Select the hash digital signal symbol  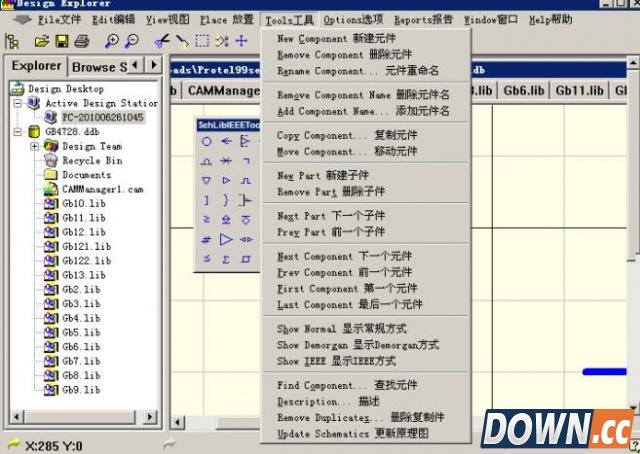pyautogui.click(x=207, y=240)
